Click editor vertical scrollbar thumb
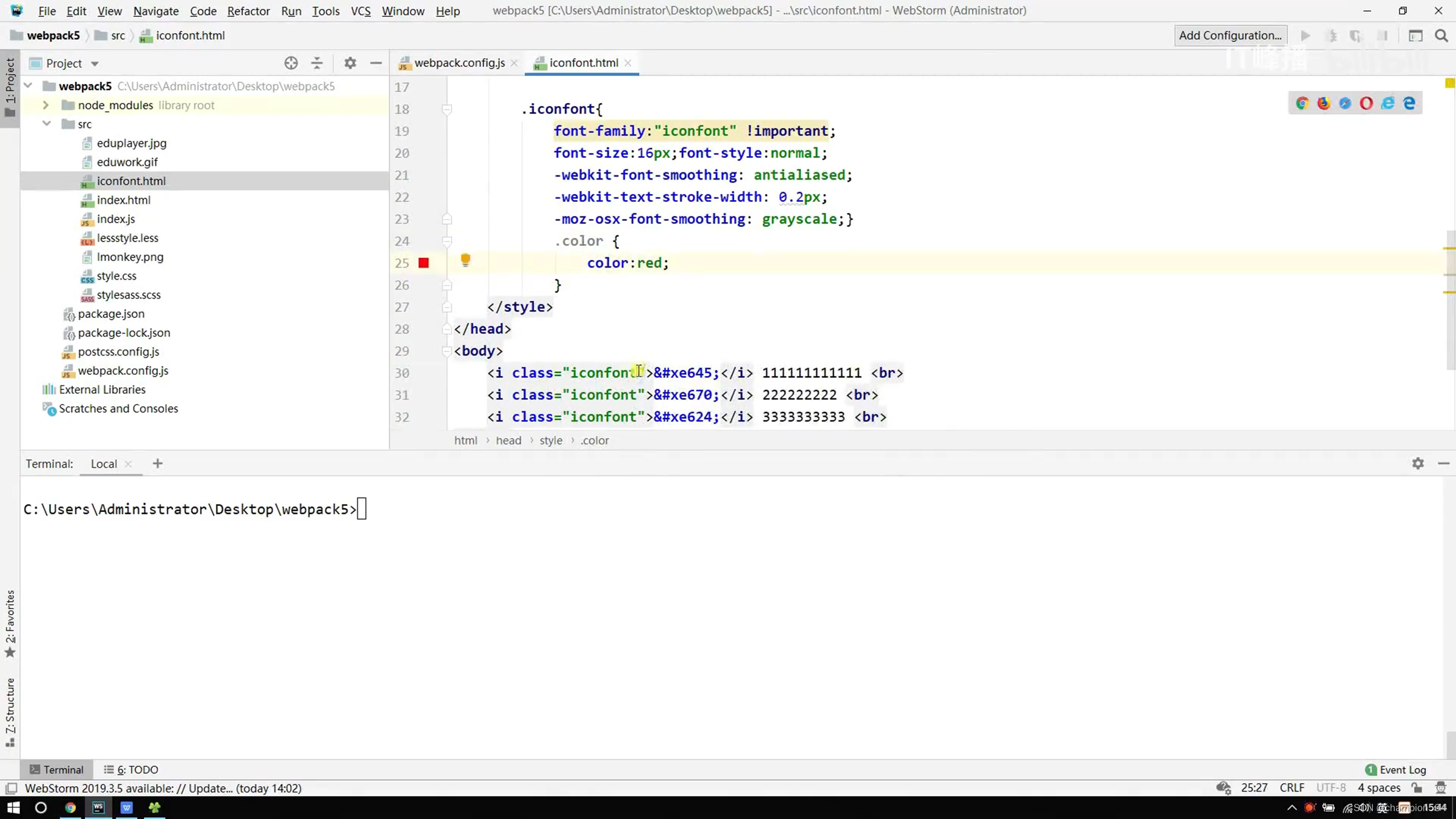Screen dimensions: 1456x819 click(1450, 300)
